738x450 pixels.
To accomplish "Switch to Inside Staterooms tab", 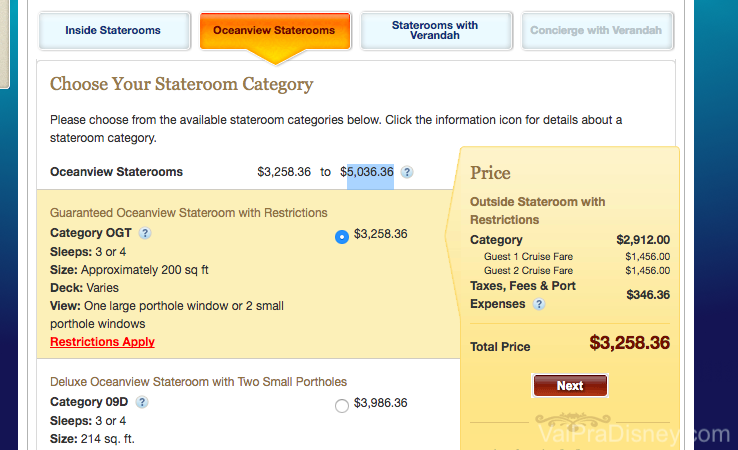I will (x=114, y=31).
